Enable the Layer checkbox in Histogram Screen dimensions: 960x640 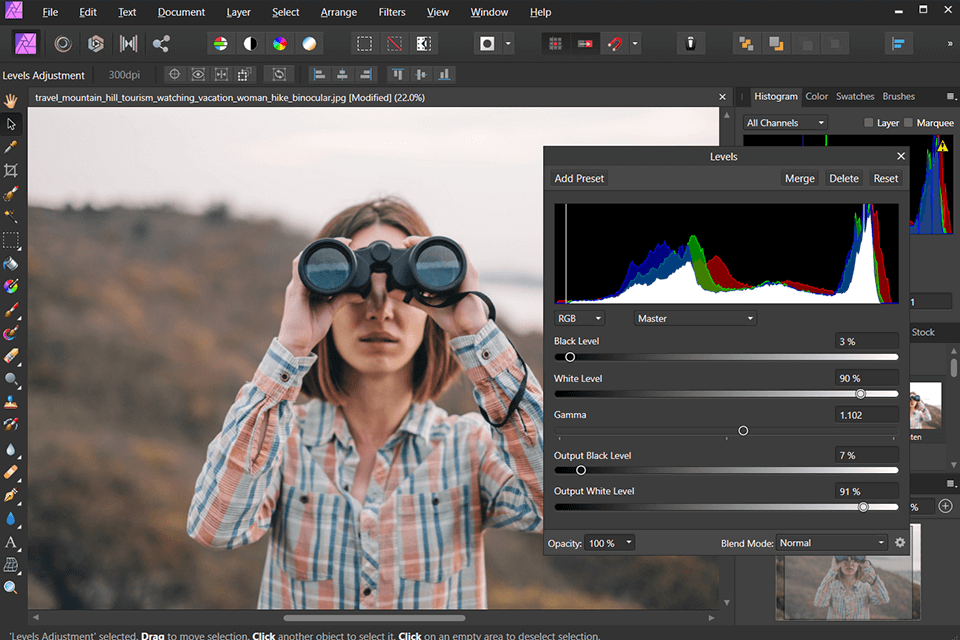tap(868, 122)
